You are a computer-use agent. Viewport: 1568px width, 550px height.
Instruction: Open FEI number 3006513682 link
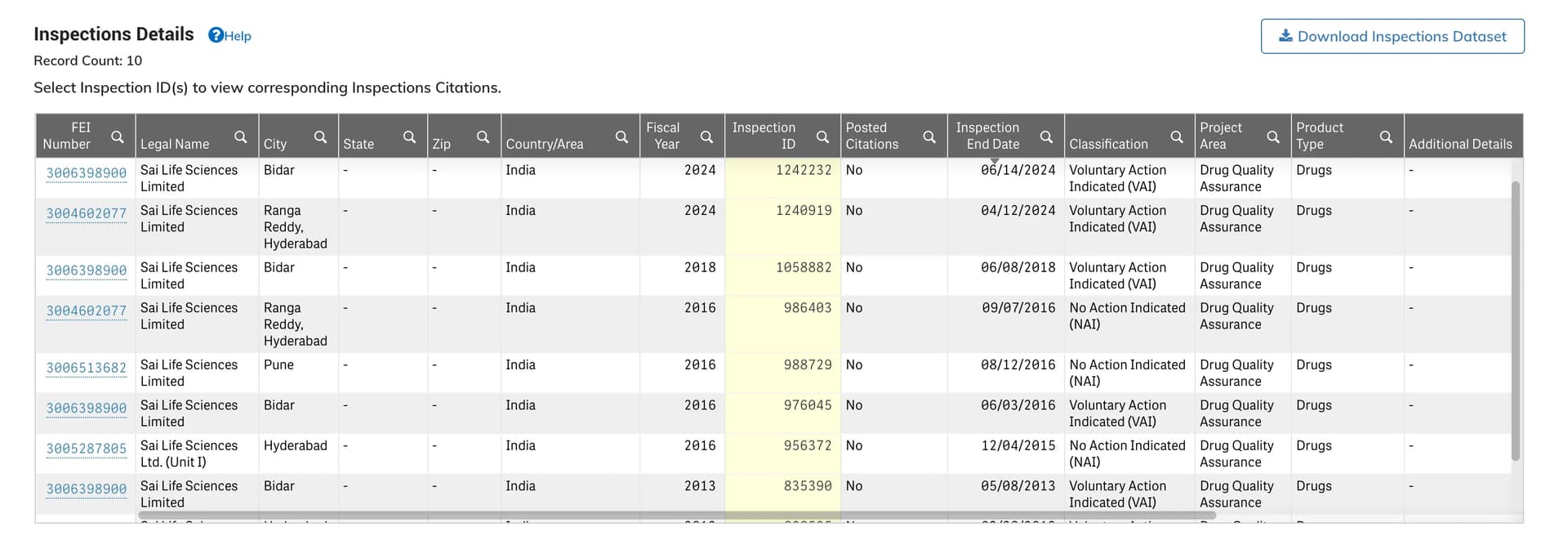tap(87, 368)
